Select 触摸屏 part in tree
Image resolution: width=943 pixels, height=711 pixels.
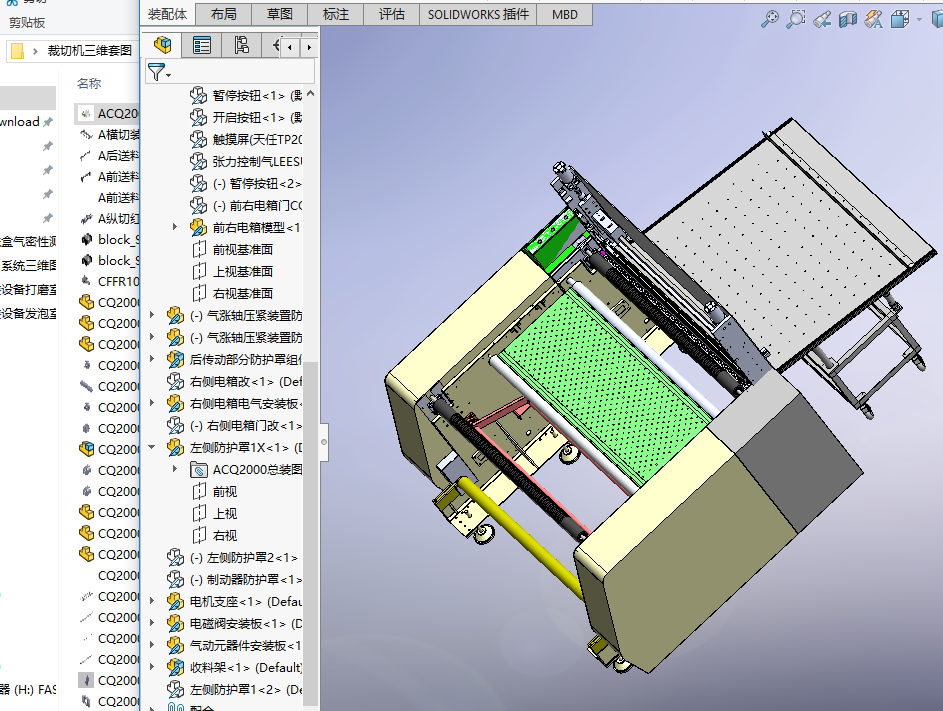[x=245, y=140]
